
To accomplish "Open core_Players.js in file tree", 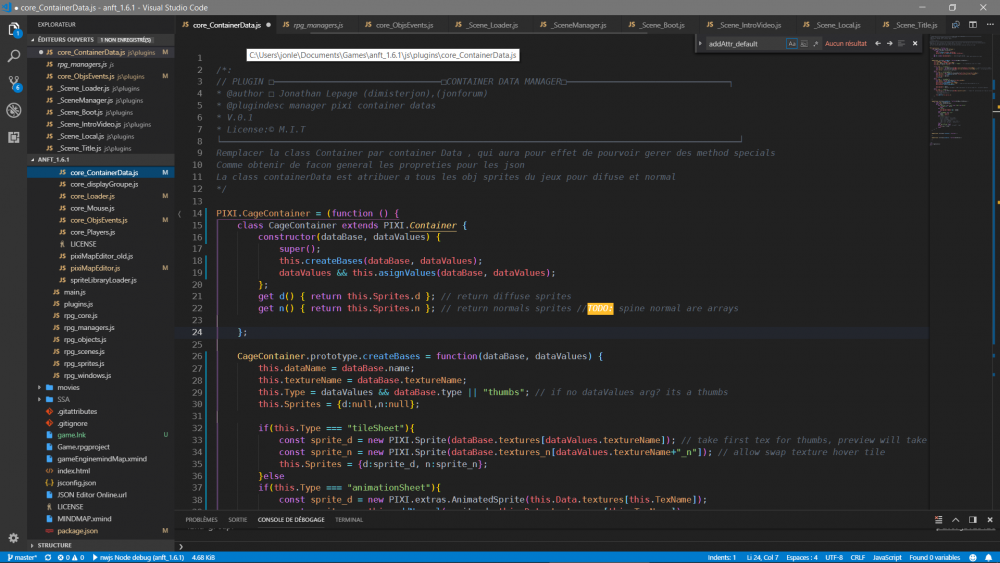I will pyautogui.click(x=92, y=232).
